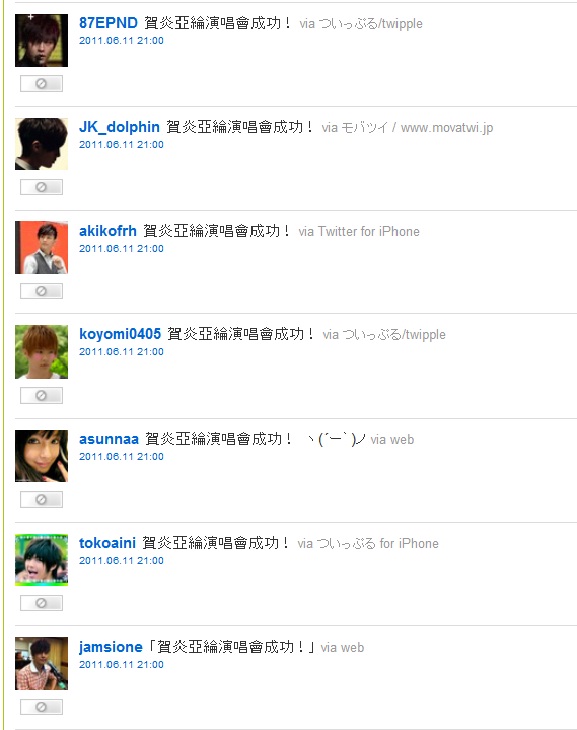
Task: Open the koyomi0405 username link
Action: 120,334
